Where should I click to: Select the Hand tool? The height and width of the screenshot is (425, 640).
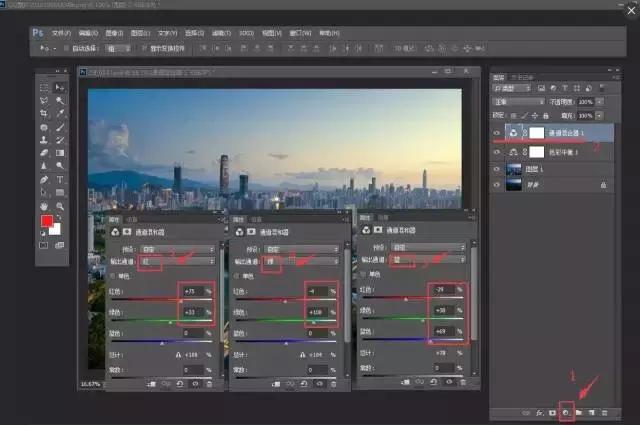(43, 204)
